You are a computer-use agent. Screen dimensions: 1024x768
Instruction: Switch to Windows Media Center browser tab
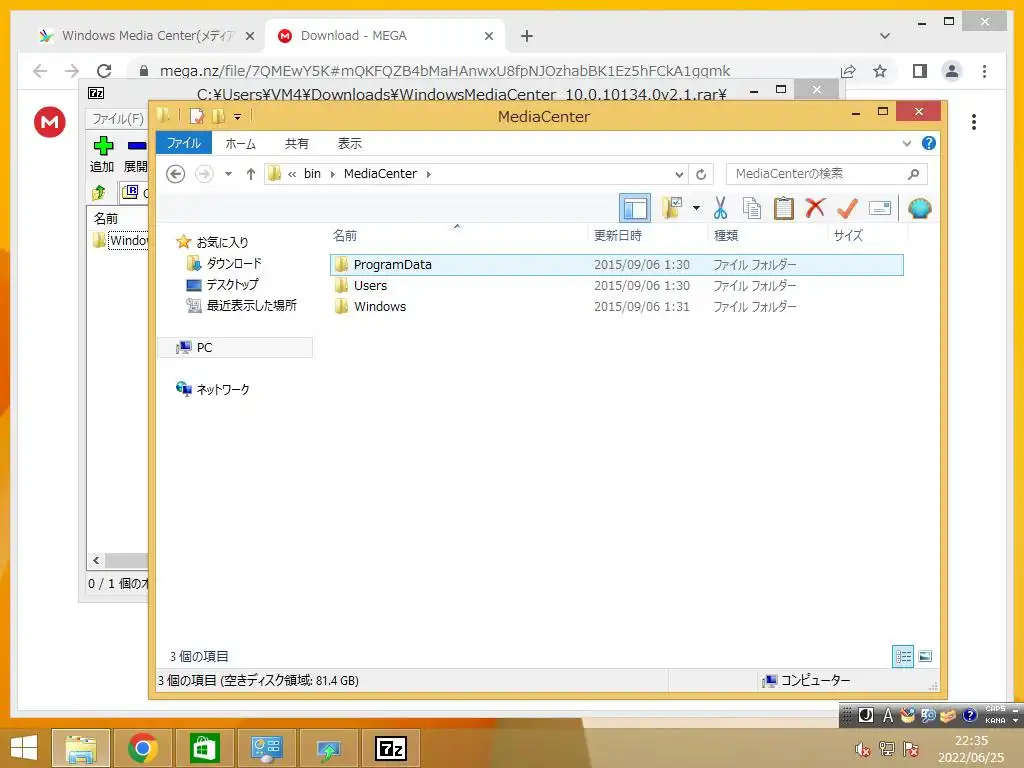[x=146, y=36]
